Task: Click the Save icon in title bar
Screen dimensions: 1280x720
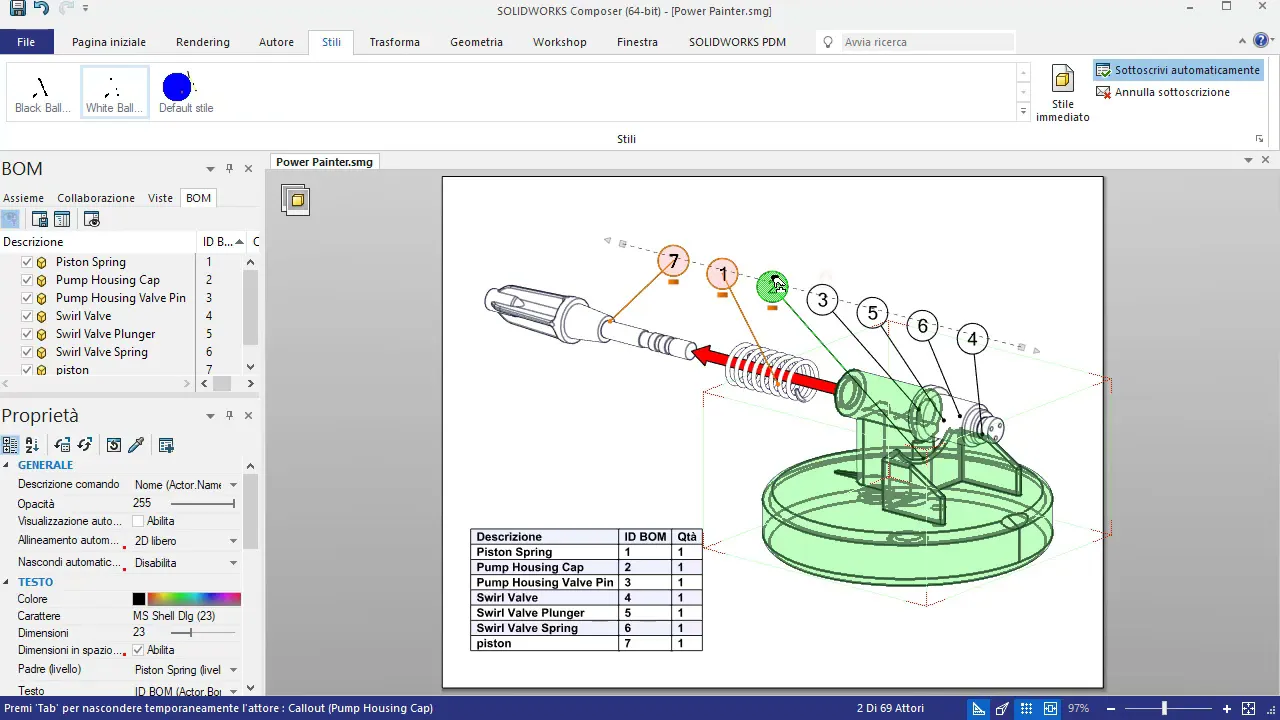Action: tap(18, 9)
